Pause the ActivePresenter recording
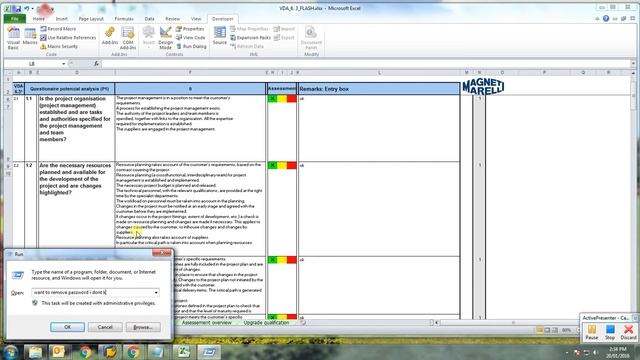Viewport: 640px width, 360px height. [591, 331]
